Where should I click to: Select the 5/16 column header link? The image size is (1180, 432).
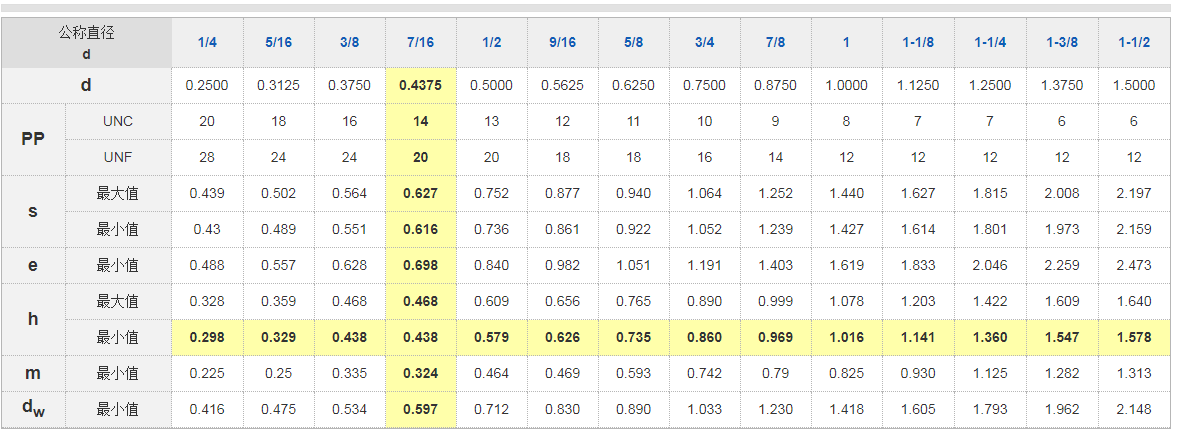(278, 42)
